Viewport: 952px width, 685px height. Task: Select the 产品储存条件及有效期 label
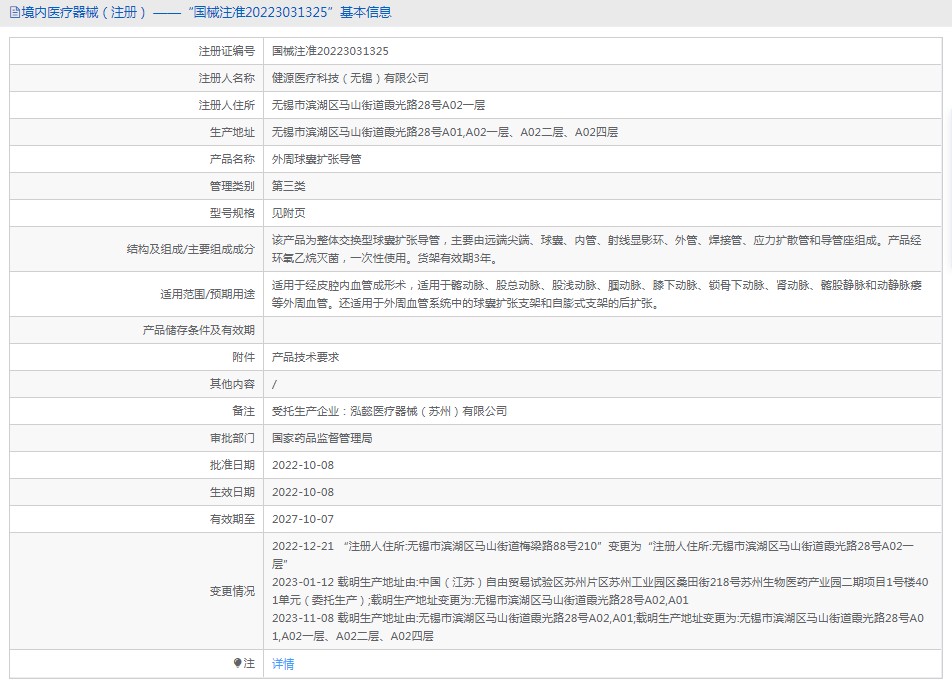(199, 330)
